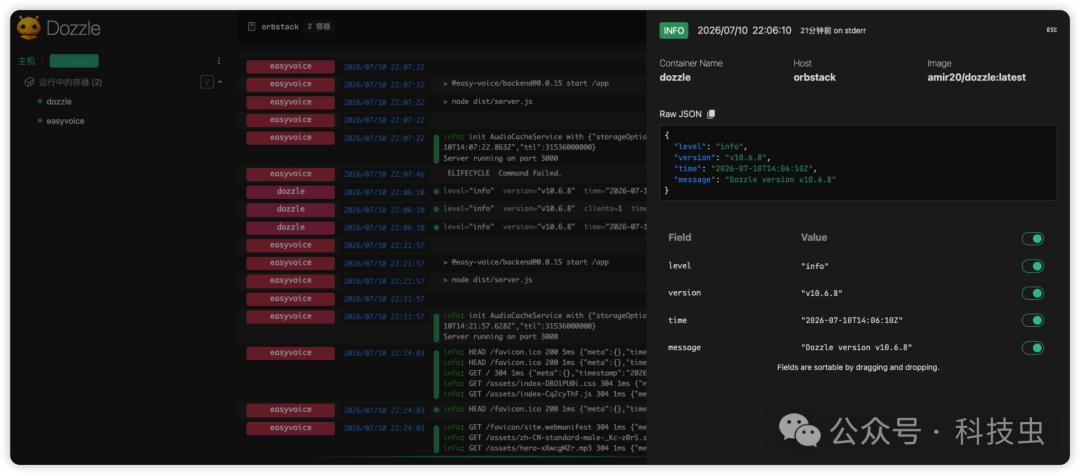Viewport: 1080px width, 475px height.
Task: Select the message field row label
Action: (685, 348)
